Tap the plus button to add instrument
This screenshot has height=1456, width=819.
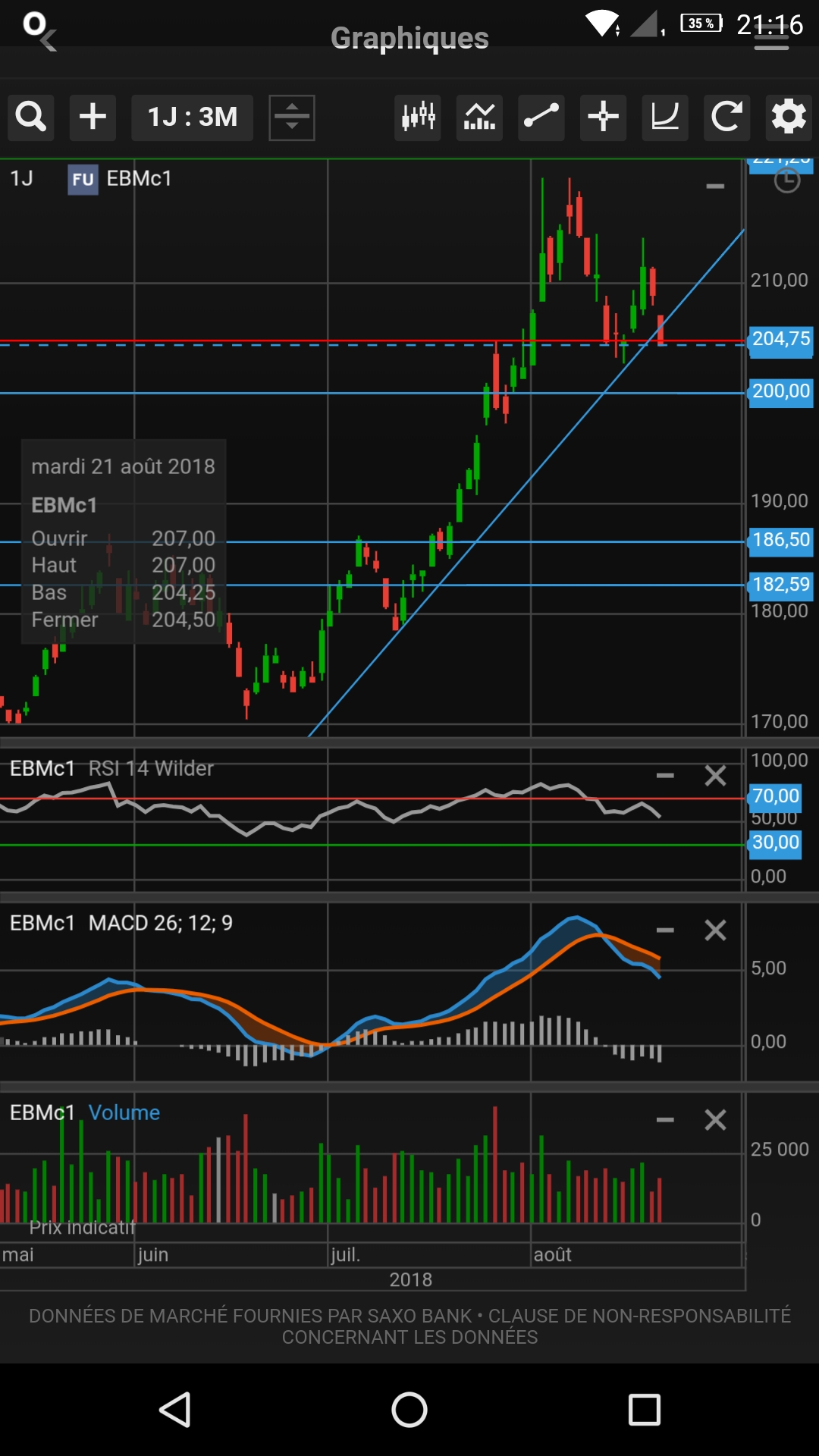[x=93, y=118]
